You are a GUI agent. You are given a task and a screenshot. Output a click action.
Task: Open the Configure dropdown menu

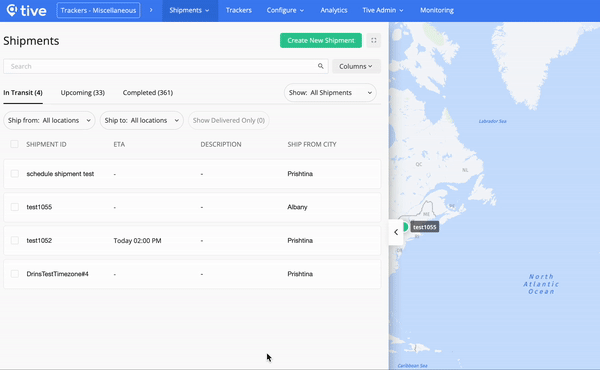[285, 10]
